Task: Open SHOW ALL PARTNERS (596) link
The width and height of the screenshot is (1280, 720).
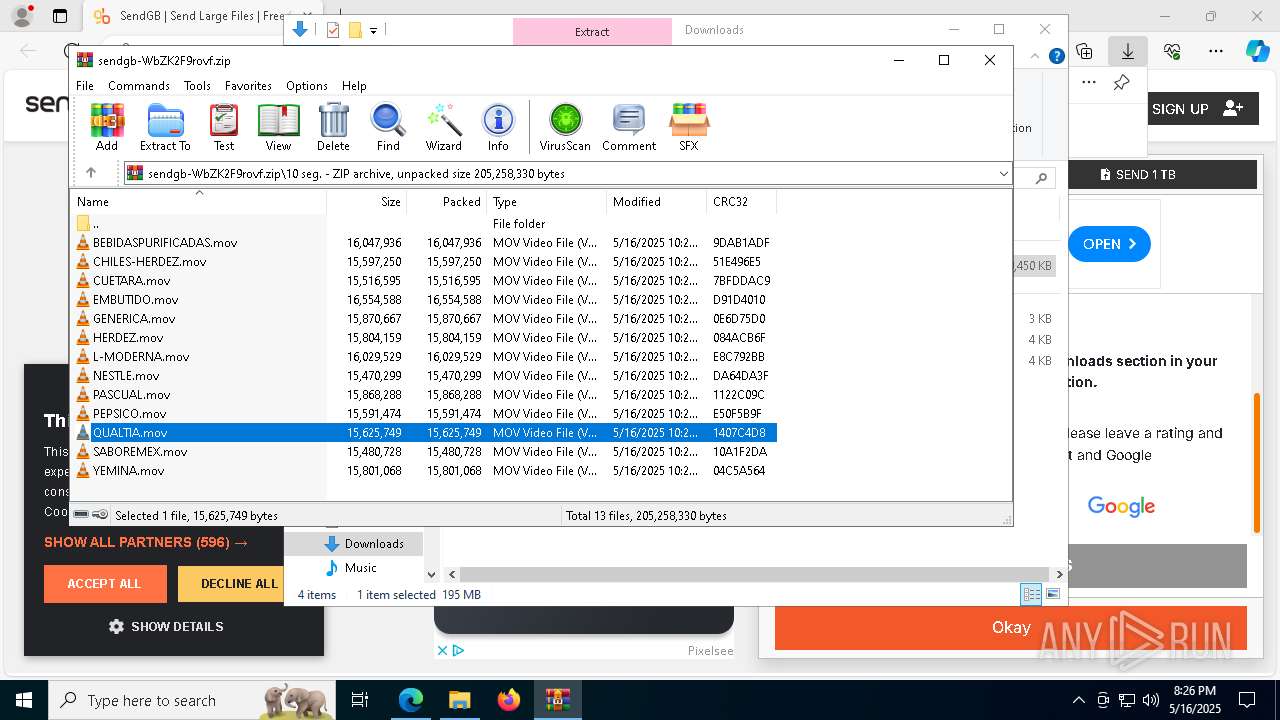Action: (146, 542)
